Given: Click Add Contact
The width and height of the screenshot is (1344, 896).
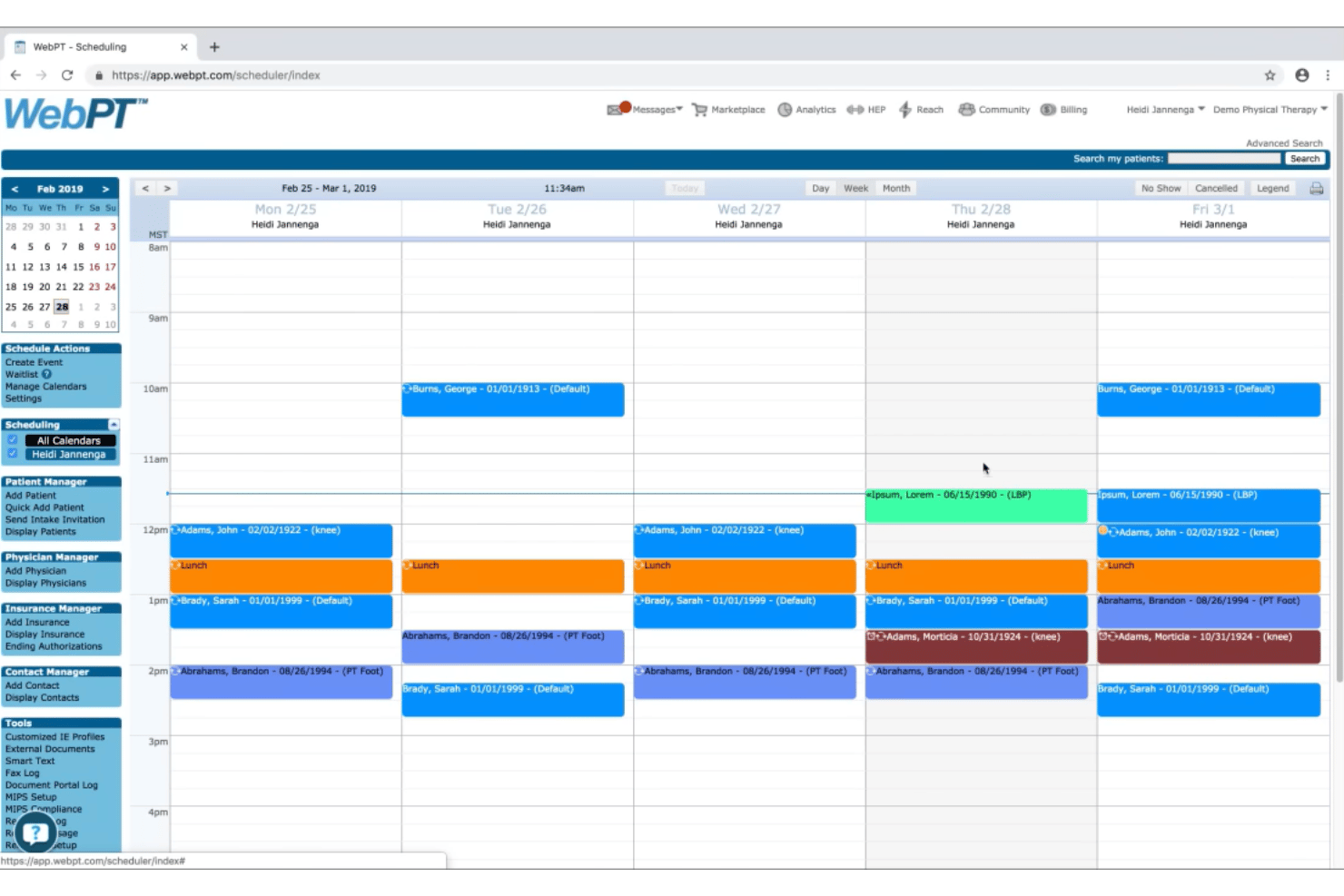Looking at the screenshot, I should click(32, 685).
